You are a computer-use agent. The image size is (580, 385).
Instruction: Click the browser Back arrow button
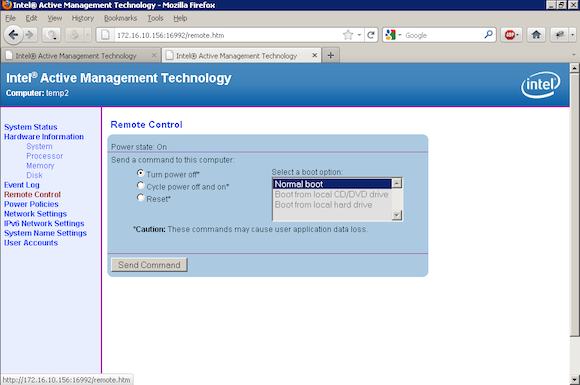(x=13, y=35)
